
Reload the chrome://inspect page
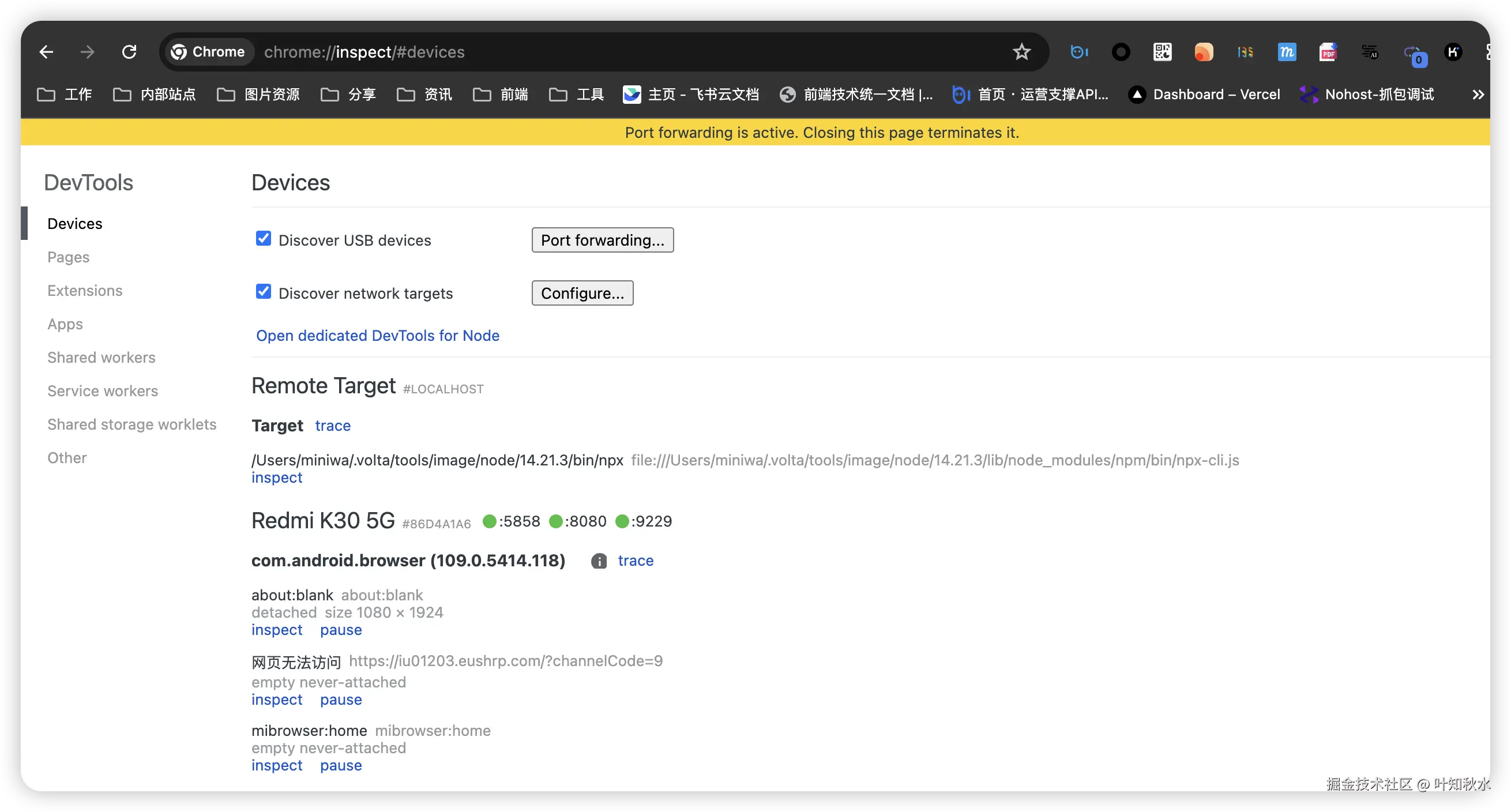[129, 52]
